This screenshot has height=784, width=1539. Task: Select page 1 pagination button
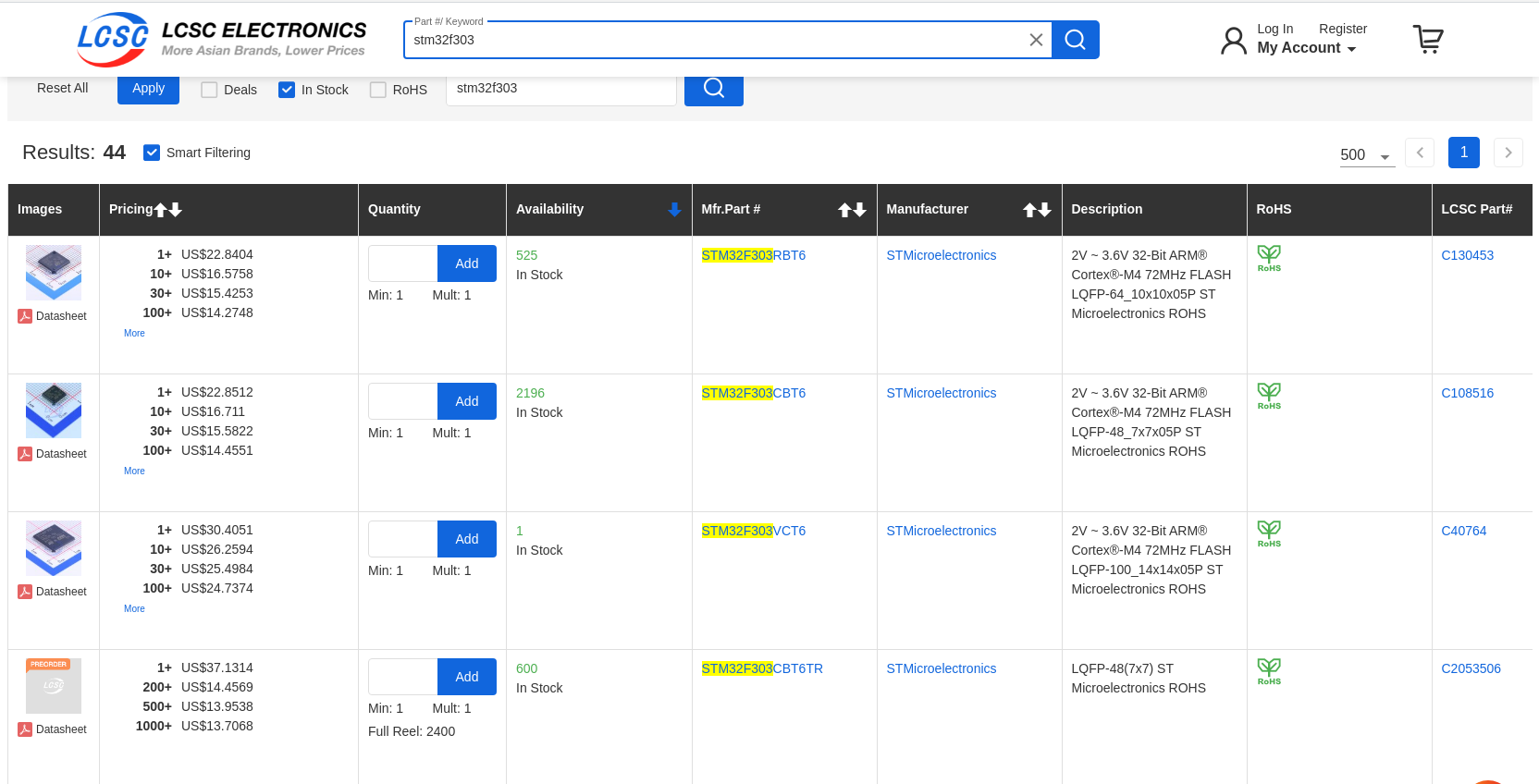[1464, 153]
